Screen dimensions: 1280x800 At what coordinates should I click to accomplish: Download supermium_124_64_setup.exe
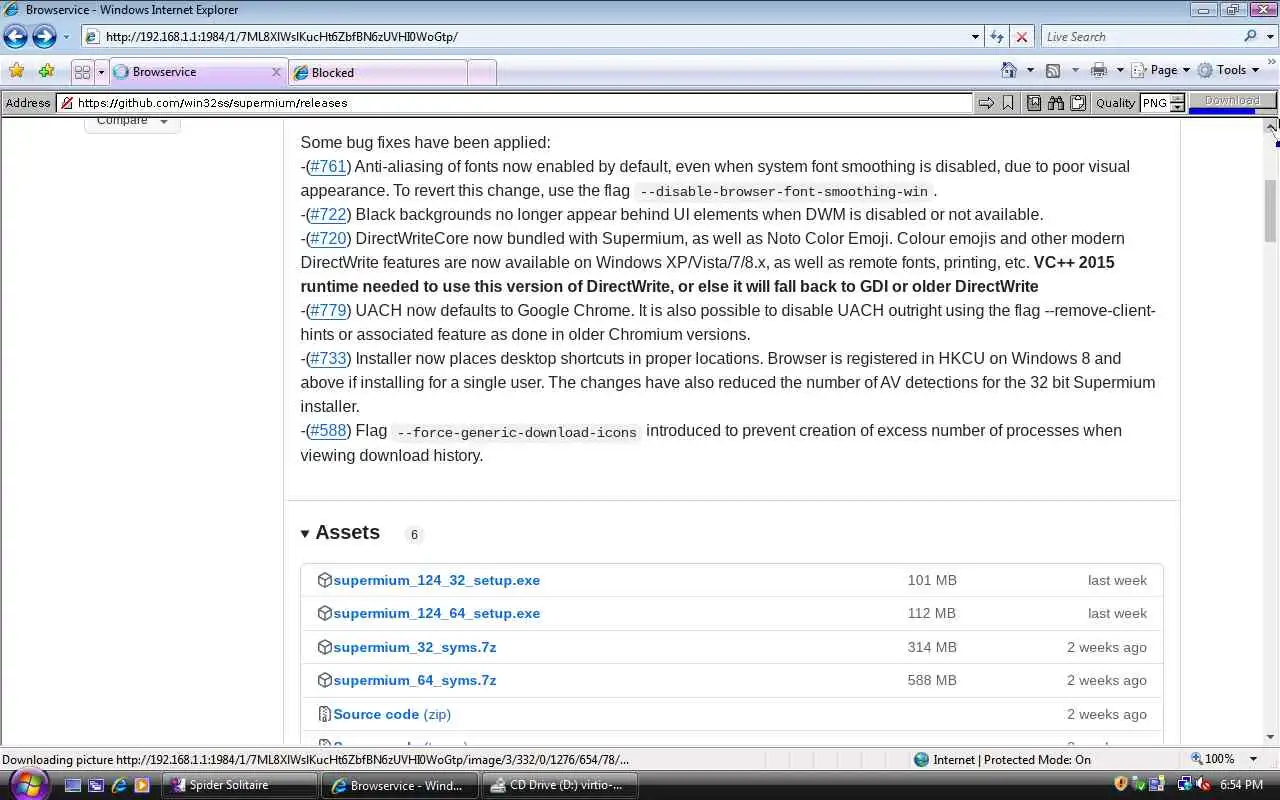pyautogui.click(x=436, y=613)
